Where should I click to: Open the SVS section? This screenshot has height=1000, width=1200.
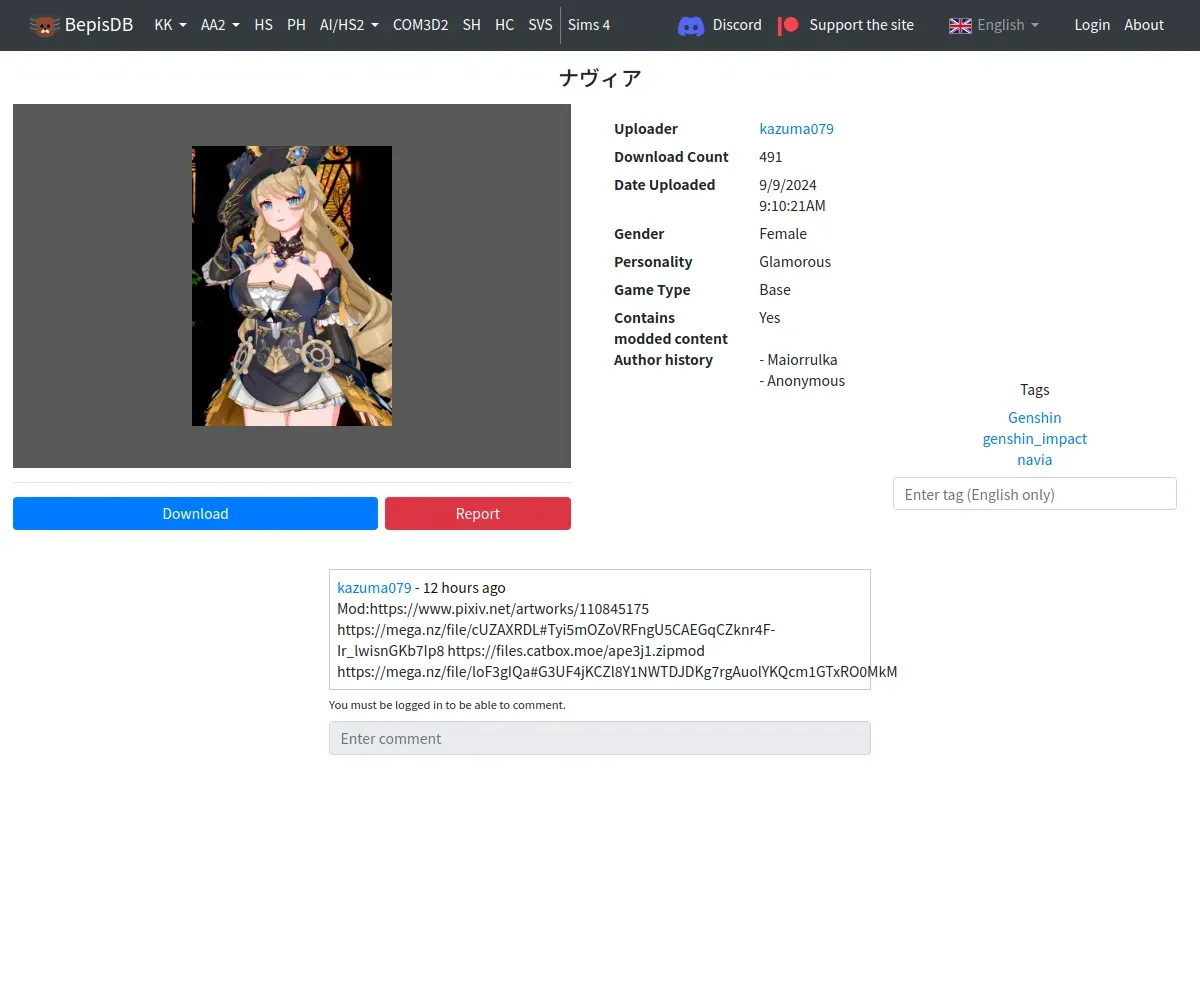(540, 25)
